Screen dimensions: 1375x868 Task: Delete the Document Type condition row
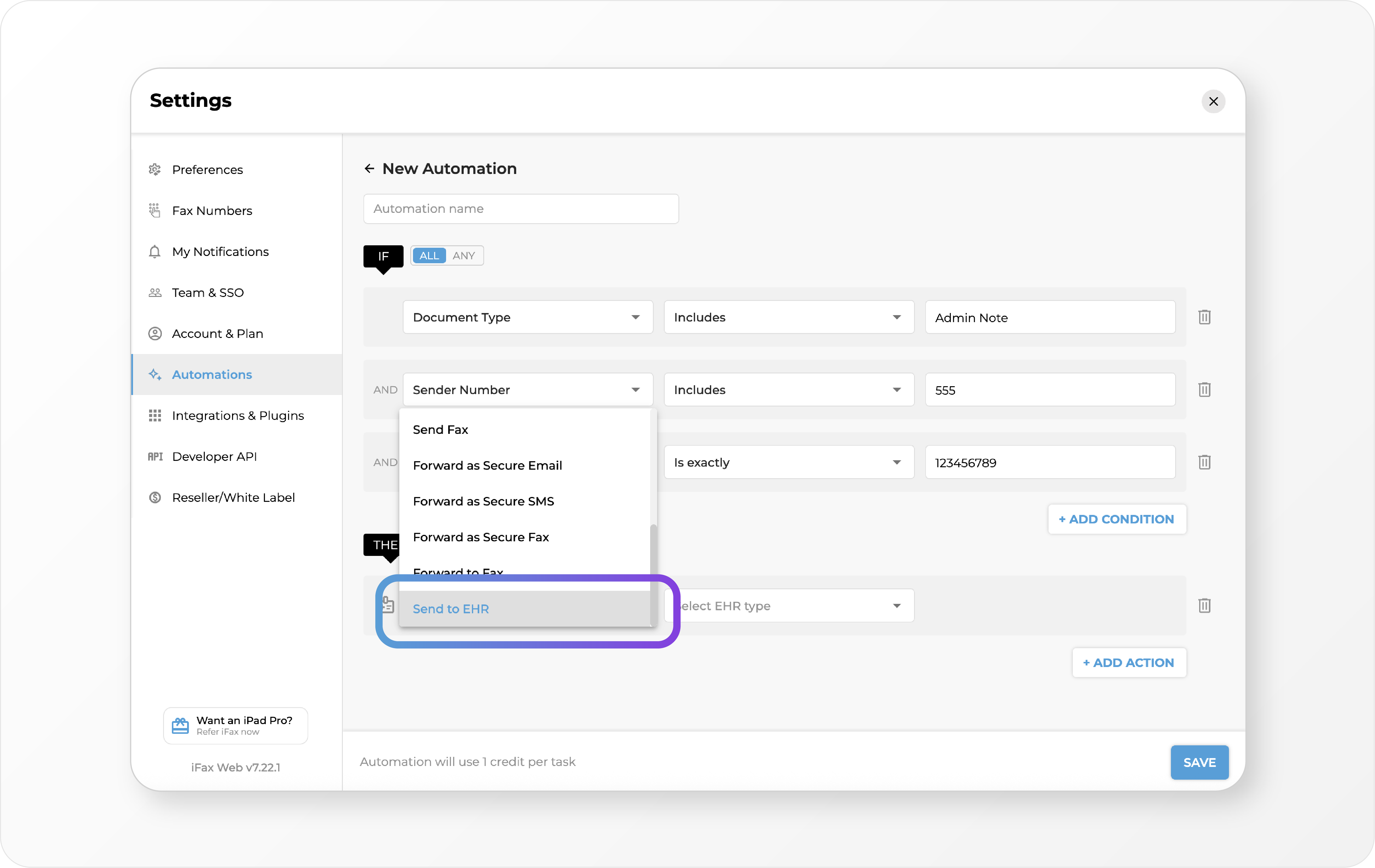[x=1204, y=317]
